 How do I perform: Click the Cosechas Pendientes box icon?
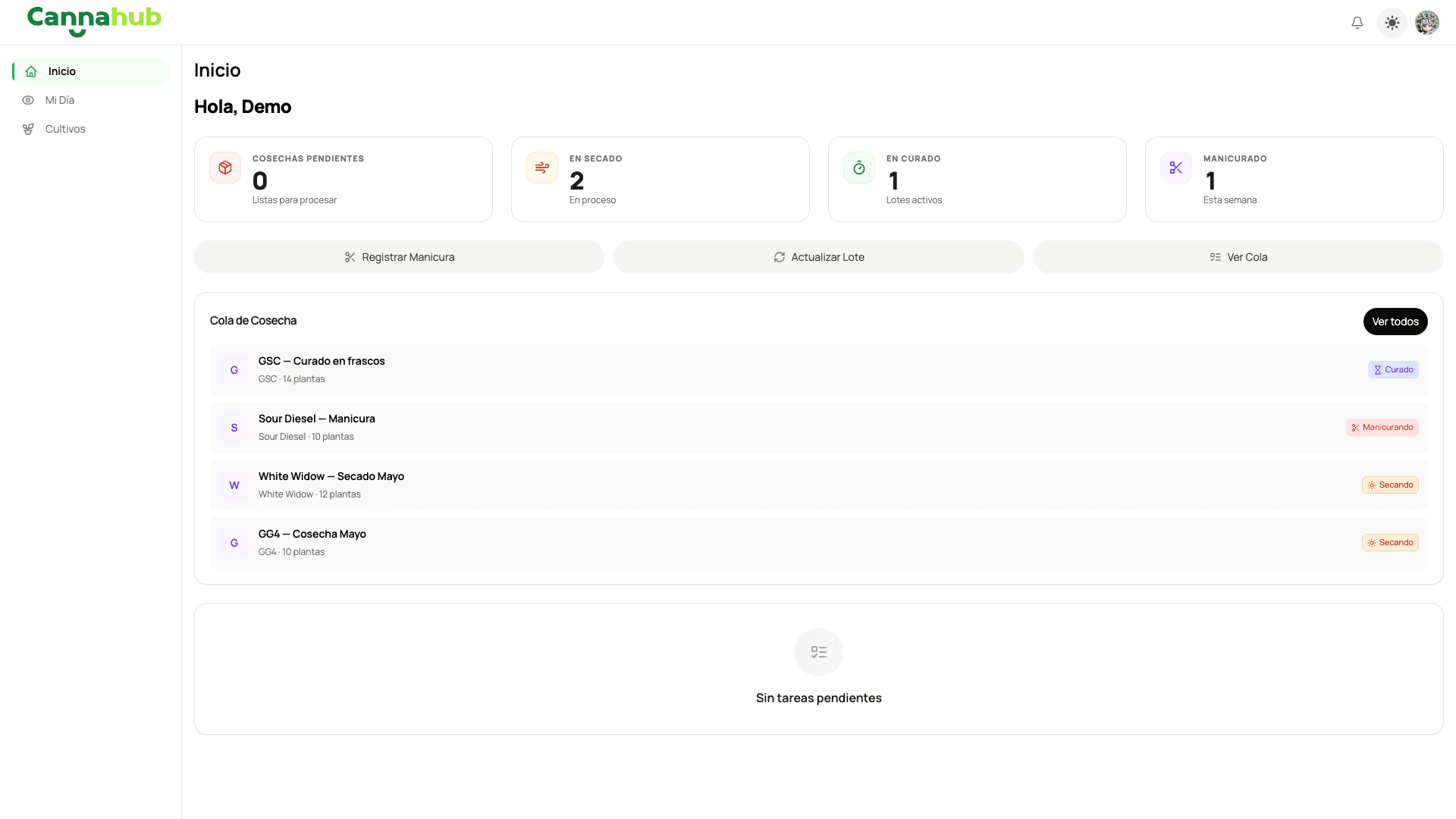point(225,168)
